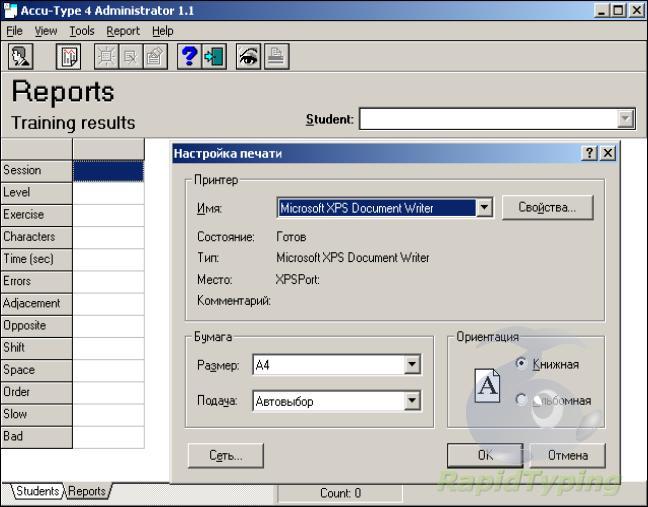Viewport: 648px width, 507px height.
Task: Click the Сеть... network button
Action: [x=226, y=455]
